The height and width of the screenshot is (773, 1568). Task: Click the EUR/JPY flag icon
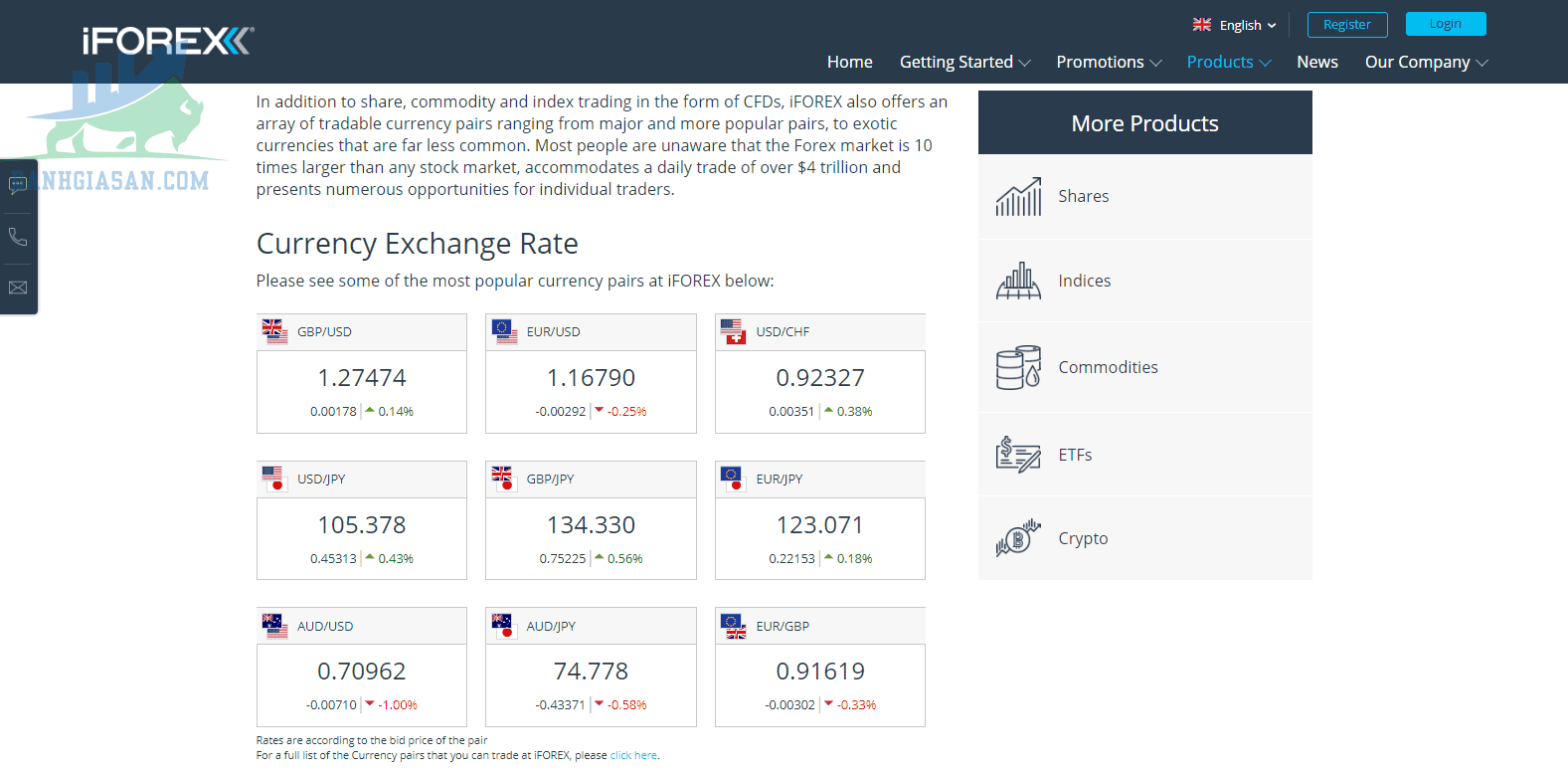tap(734, 479)
